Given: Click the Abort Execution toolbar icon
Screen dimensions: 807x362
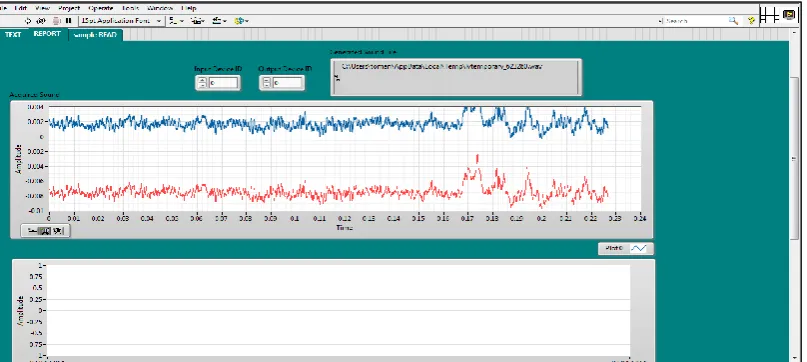Looking at the screenshot, I should [57, 21].
